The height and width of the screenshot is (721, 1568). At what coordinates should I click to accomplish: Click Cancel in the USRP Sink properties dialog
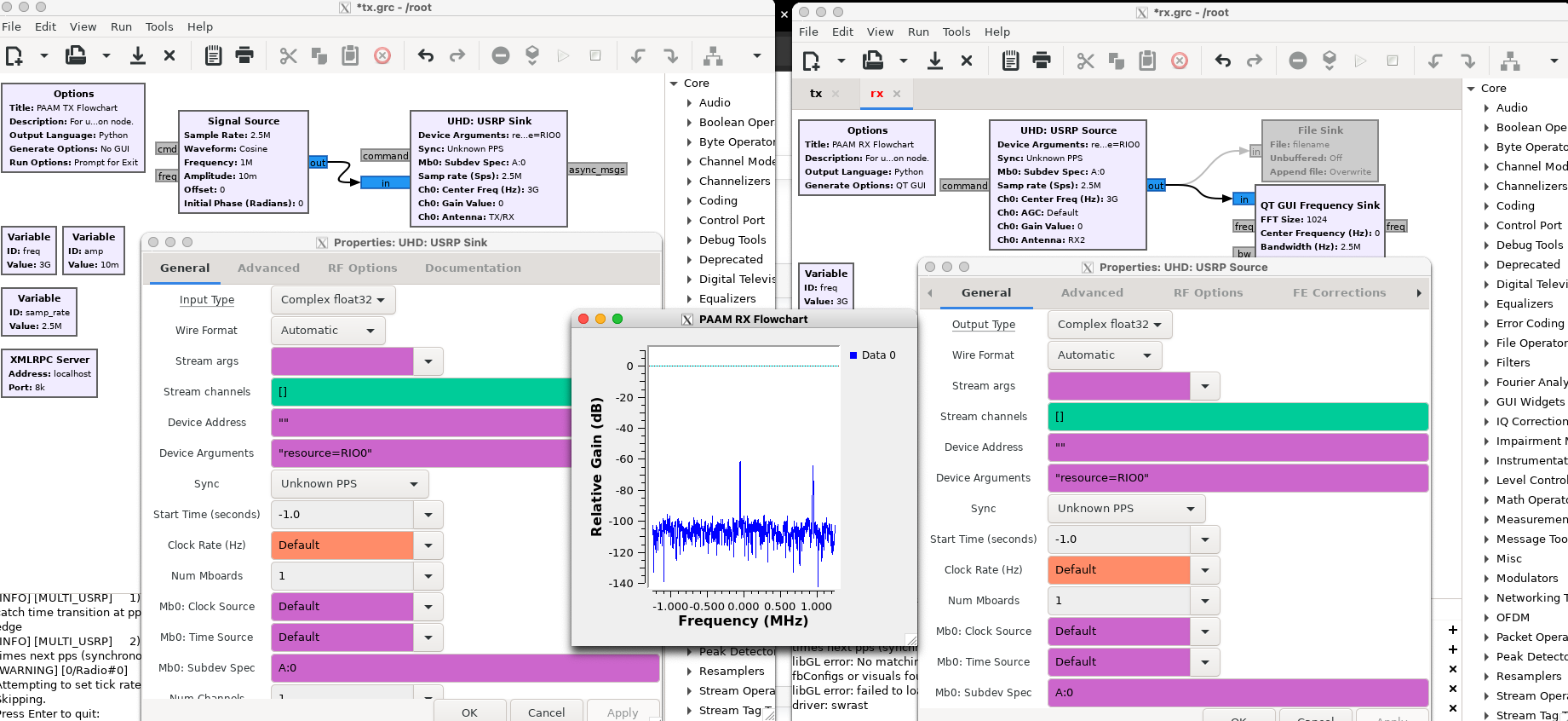[x=546, y=712]
